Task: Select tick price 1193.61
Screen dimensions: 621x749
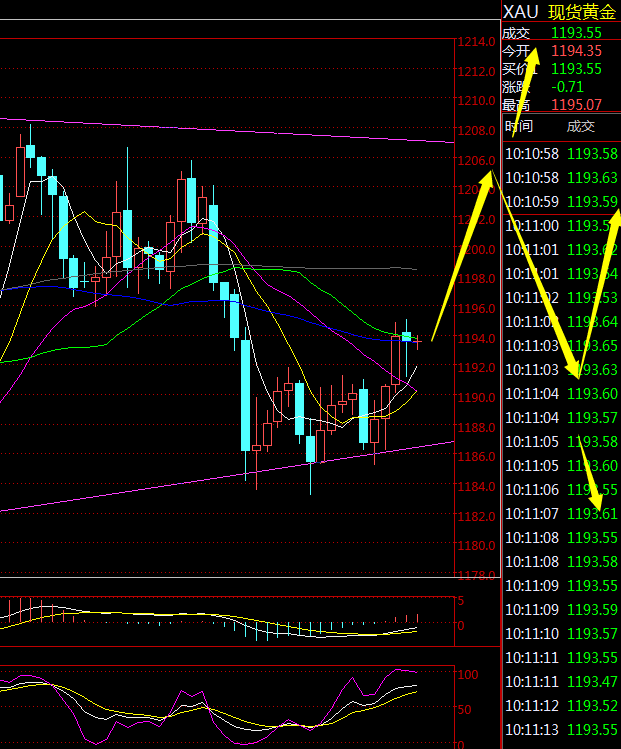Action: click(x=592, y=514)
